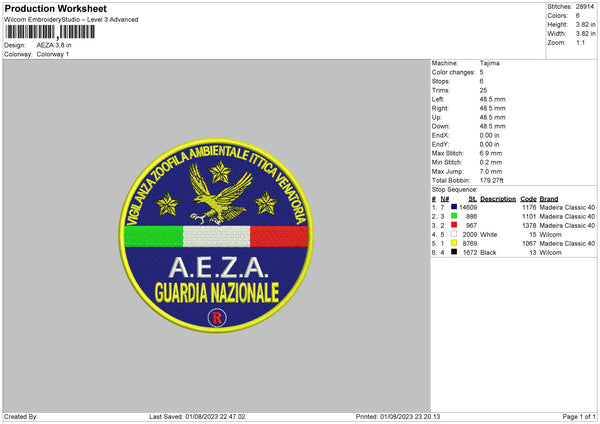
Task: Click the yellow thread swatch code 1067
Action: point(454,243)
